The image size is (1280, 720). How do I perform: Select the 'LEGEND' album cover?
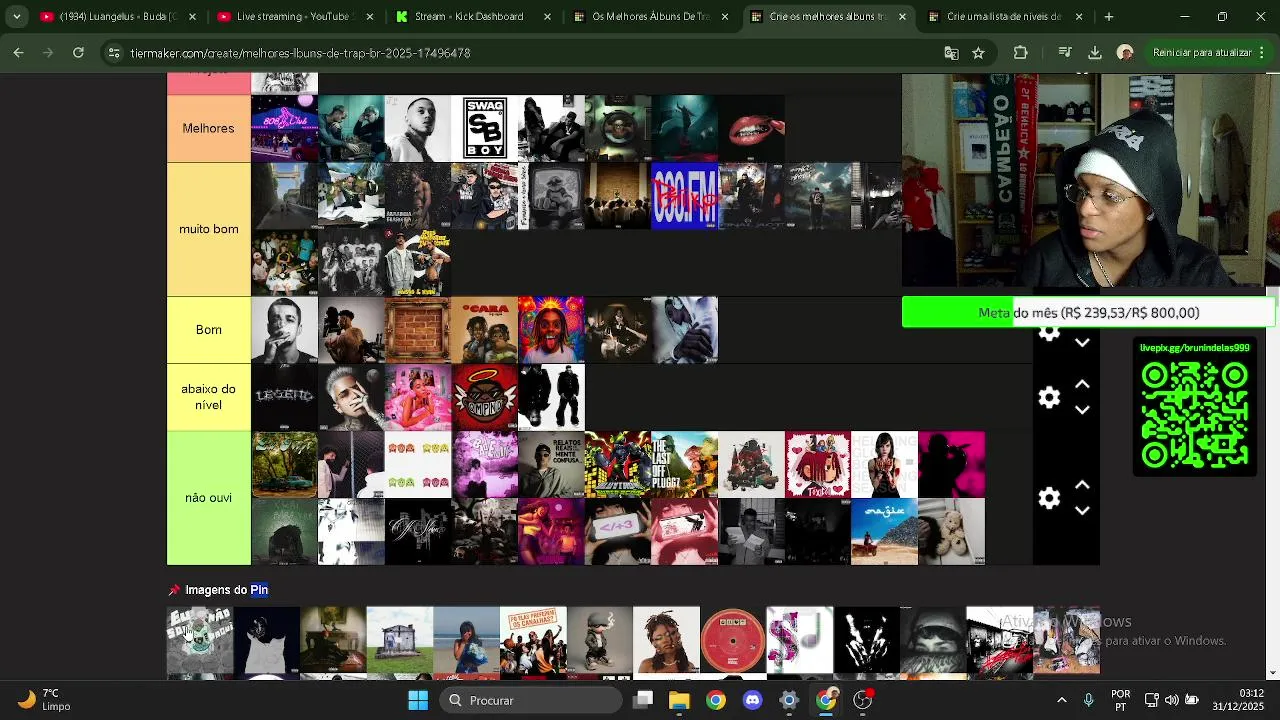(284, 397)
